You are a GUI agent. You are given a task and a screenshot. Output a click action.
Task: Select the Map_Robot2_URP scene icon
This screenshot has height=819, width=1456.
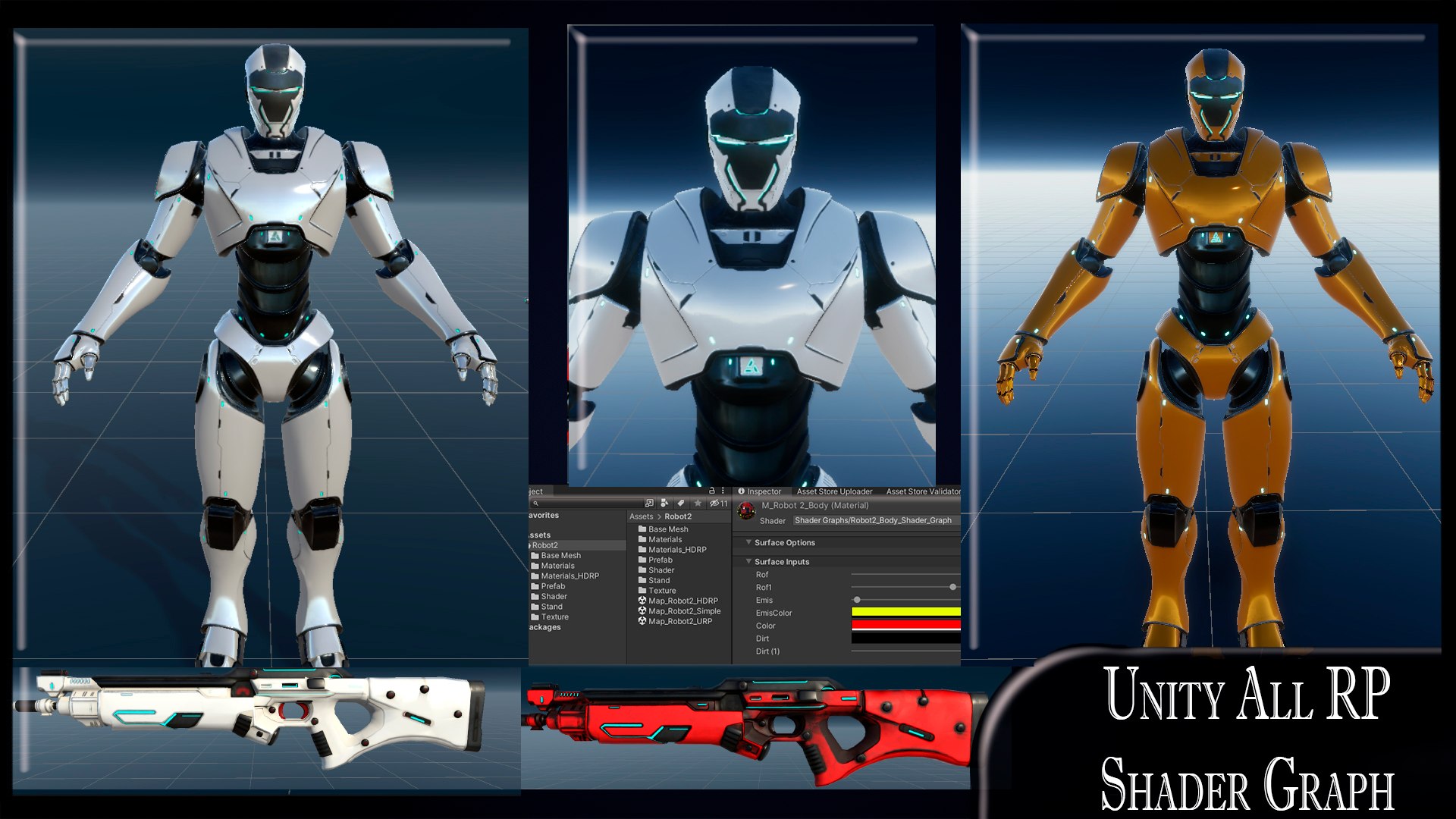pyautogui.click(x=642, y=621)
